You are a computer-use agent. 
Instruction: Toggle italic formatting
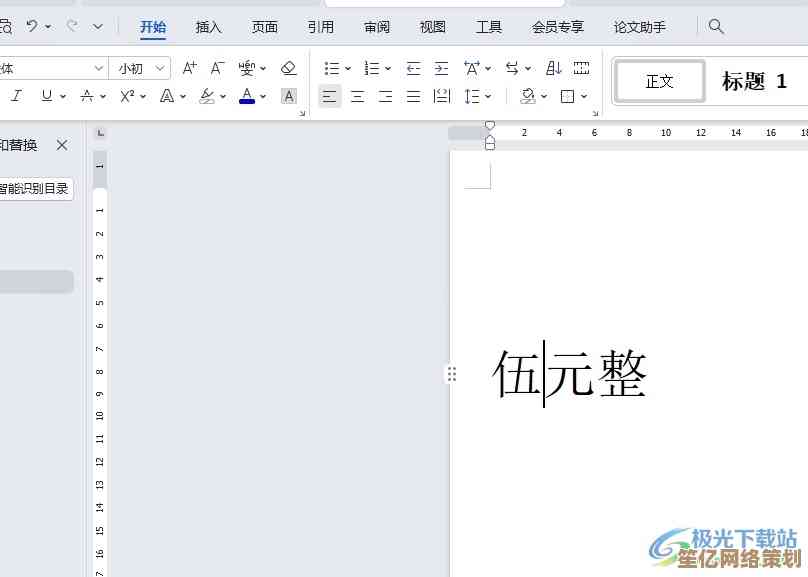pyautogui.click(x=16, y=96)
